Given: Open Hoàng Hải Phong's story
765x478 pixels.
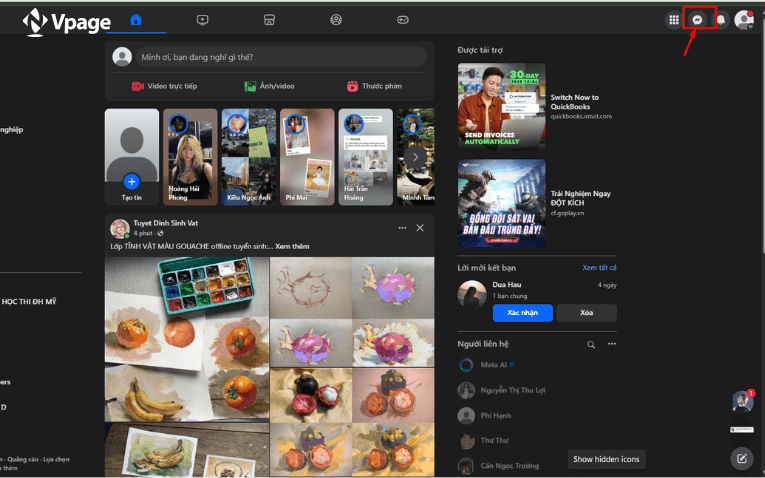Looking at the screenshot, I should point(190,157).
